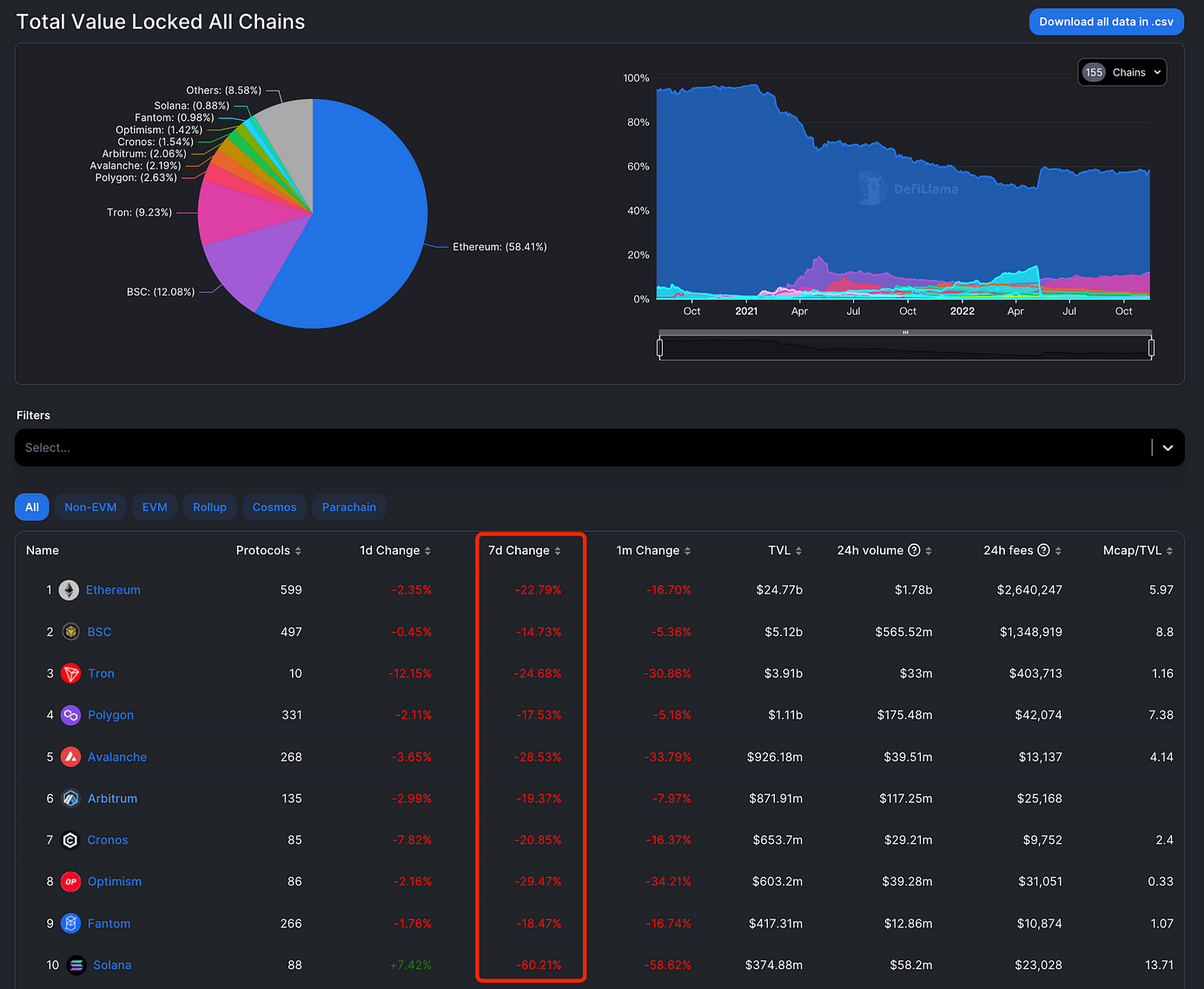Click the Cronos chain logo icon
The image size is (1204, 989).
[70, 840]
